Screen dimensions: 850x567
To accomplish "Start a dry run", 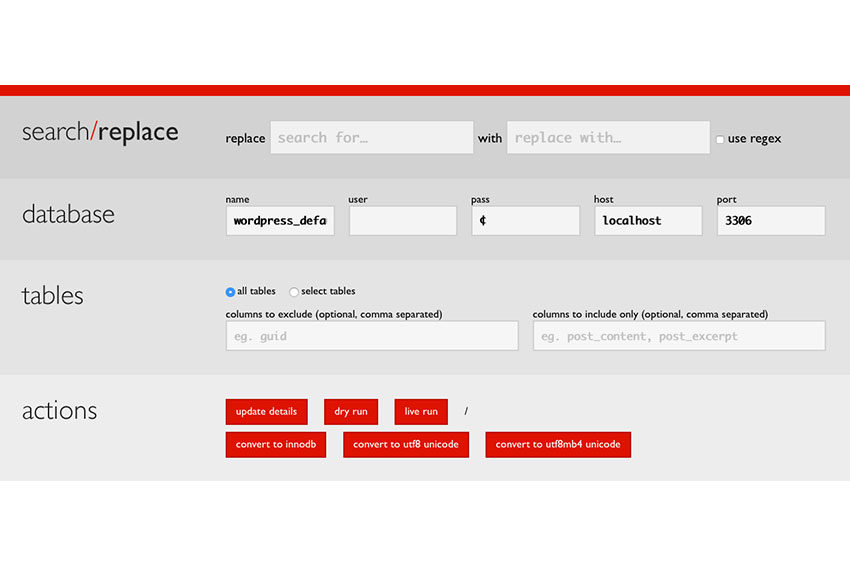I will click(351, 412).
